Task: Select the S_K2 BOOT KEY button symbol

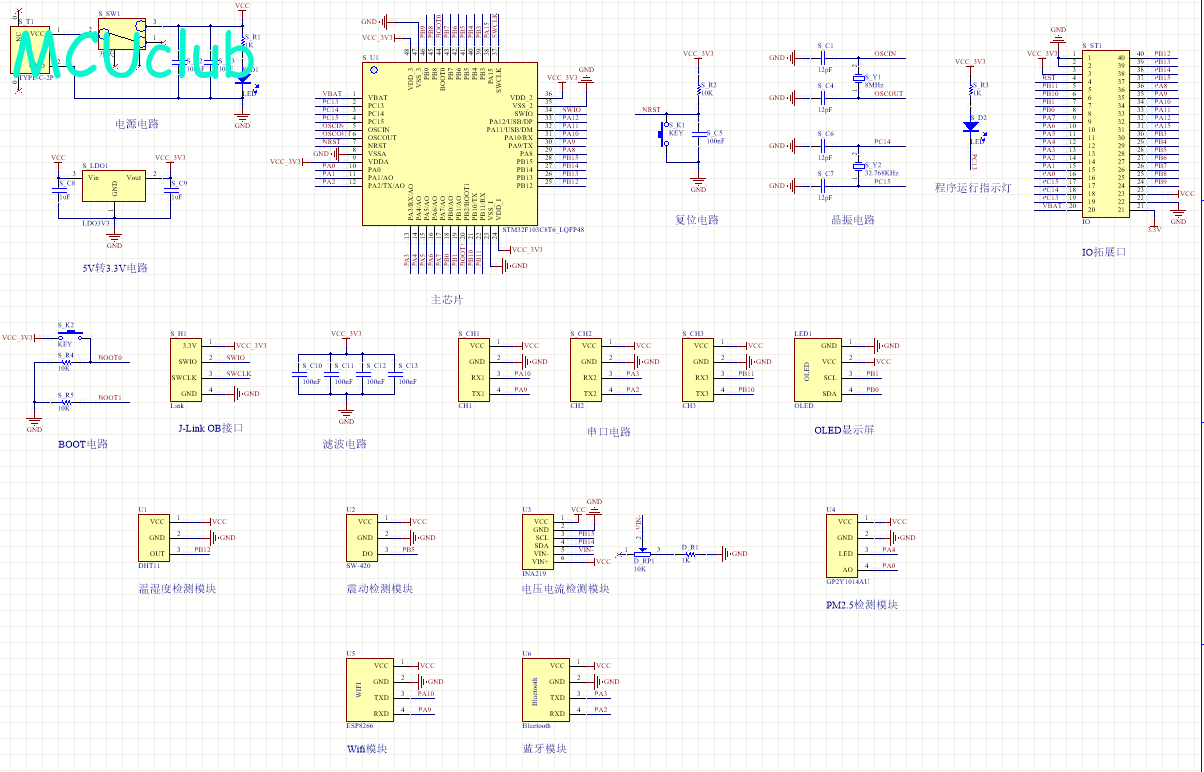Action: coord(69,336)
